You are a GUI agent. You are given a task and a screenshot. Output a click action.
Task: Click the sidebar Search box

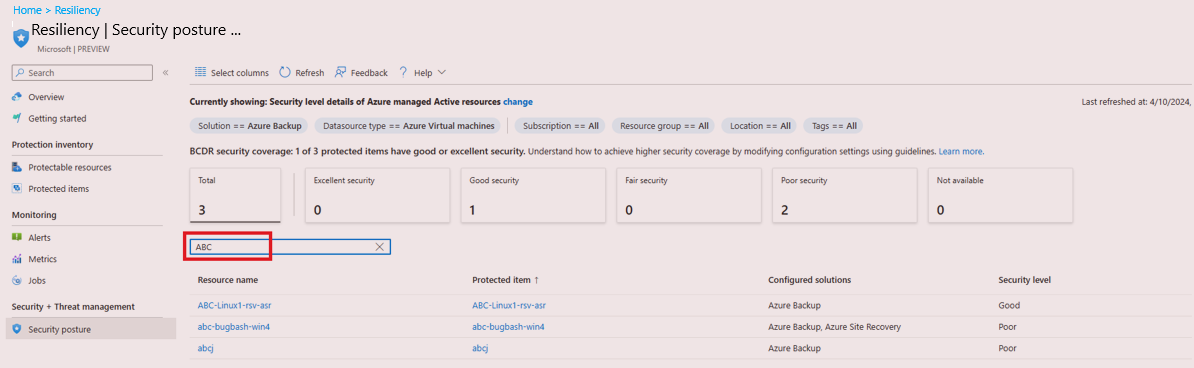[x=83, y=72]
